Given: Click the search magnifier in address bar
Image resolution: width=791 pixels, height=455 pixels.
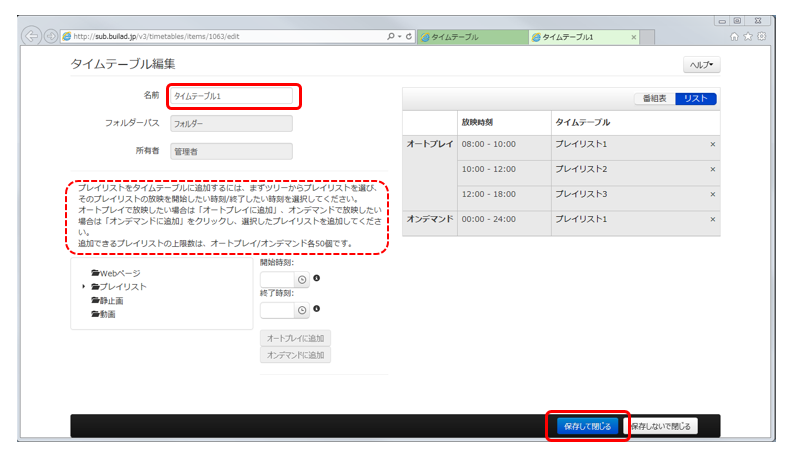Looking at the screenshot, I should (x=391, y=36).
